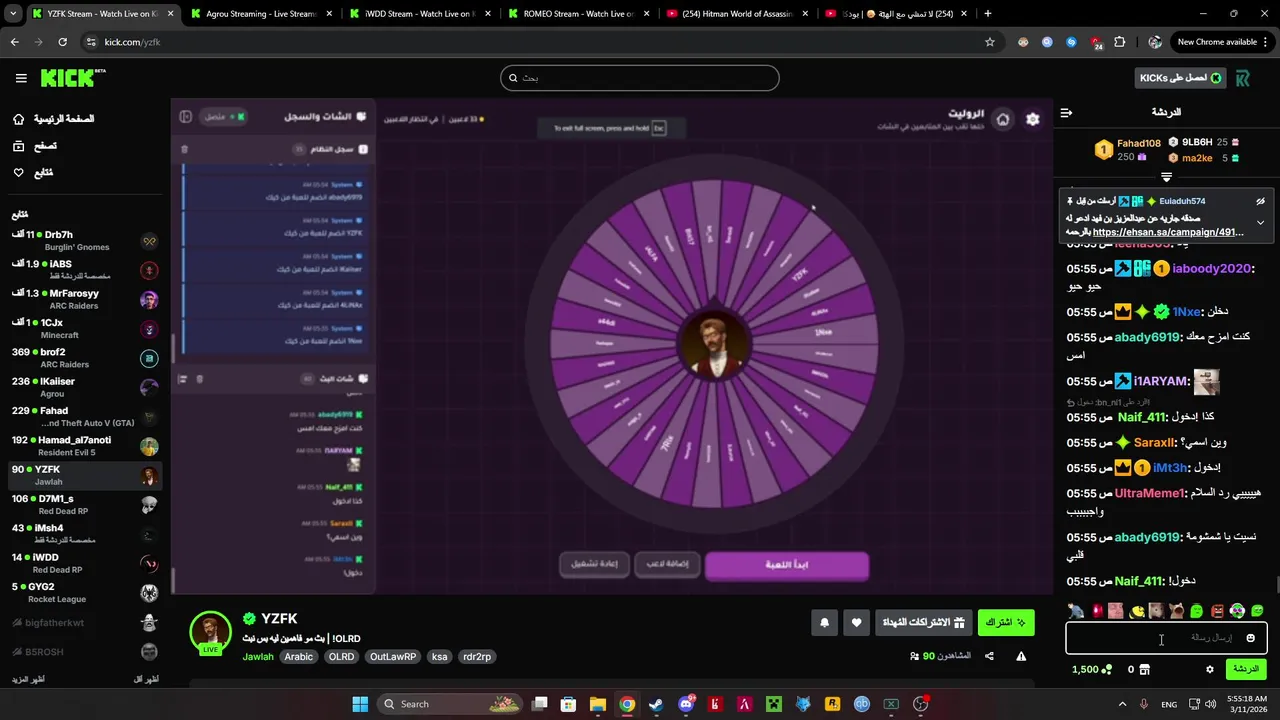The height and width of the screenshot is (720, 1280).
Task: Reload the page in Chrome
Action: click(62, 42)
